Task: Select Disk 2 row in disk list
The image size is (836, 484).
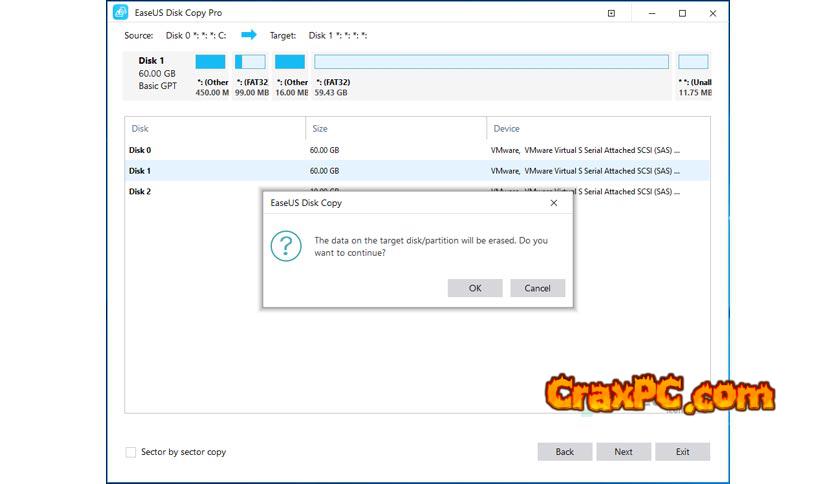Action: point(417,191)
